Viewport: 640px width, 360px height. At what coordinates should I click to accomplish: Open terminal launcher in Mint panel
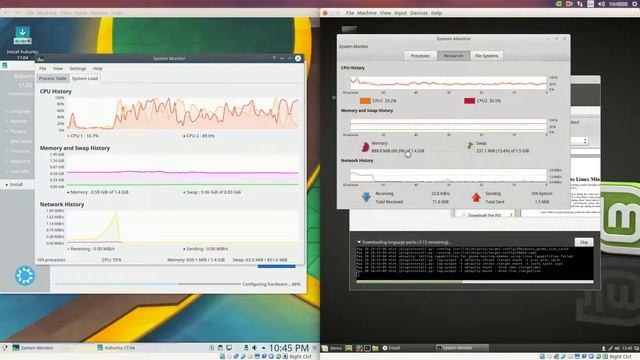367,348
